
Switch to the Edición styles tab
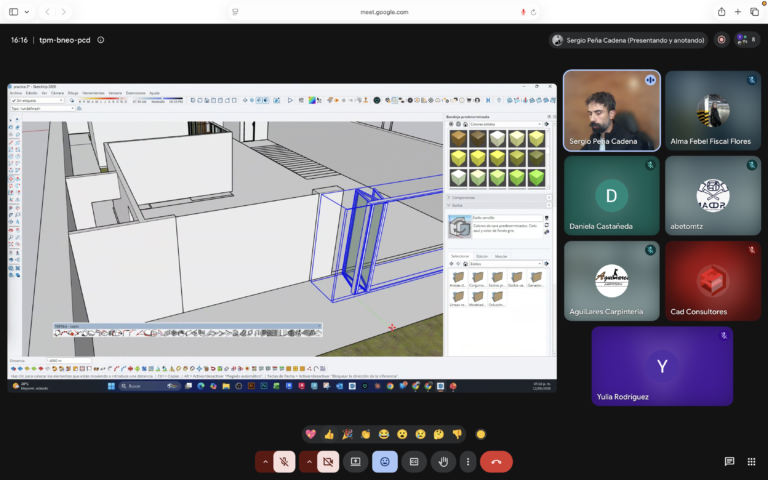482,256
